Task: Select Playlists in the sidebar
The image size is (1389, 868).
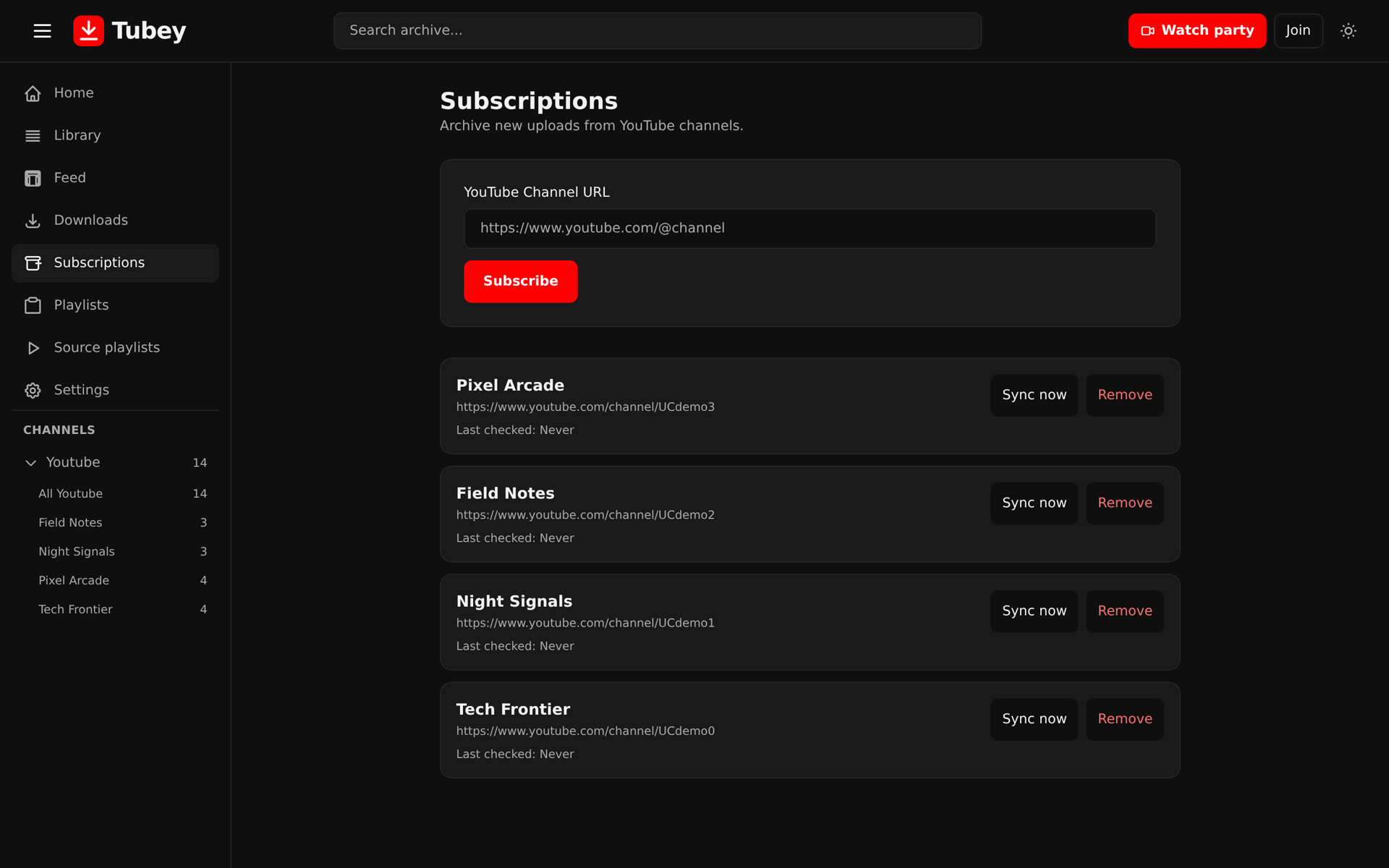Action: [115, 305]
